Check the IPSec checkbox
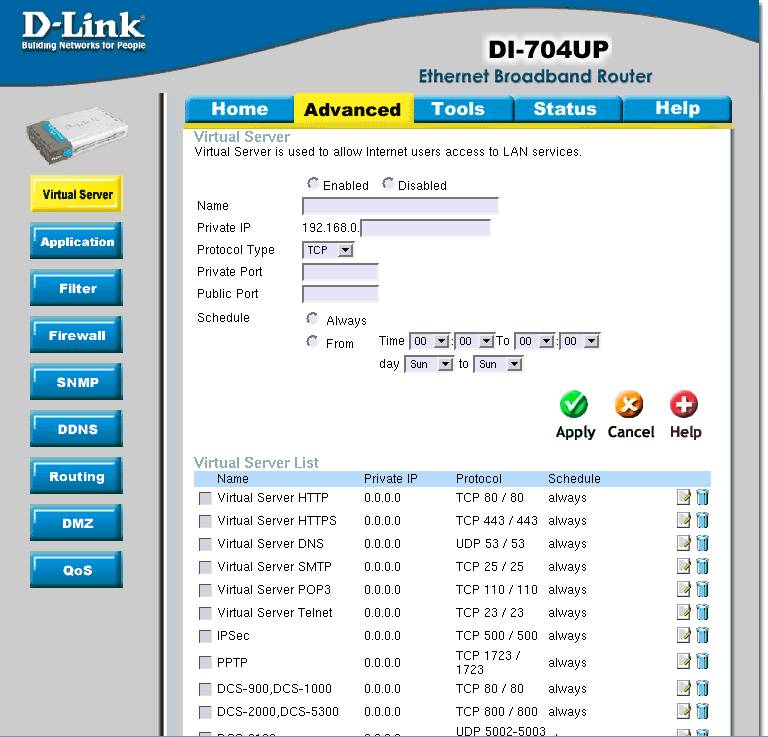 [205, 637]
